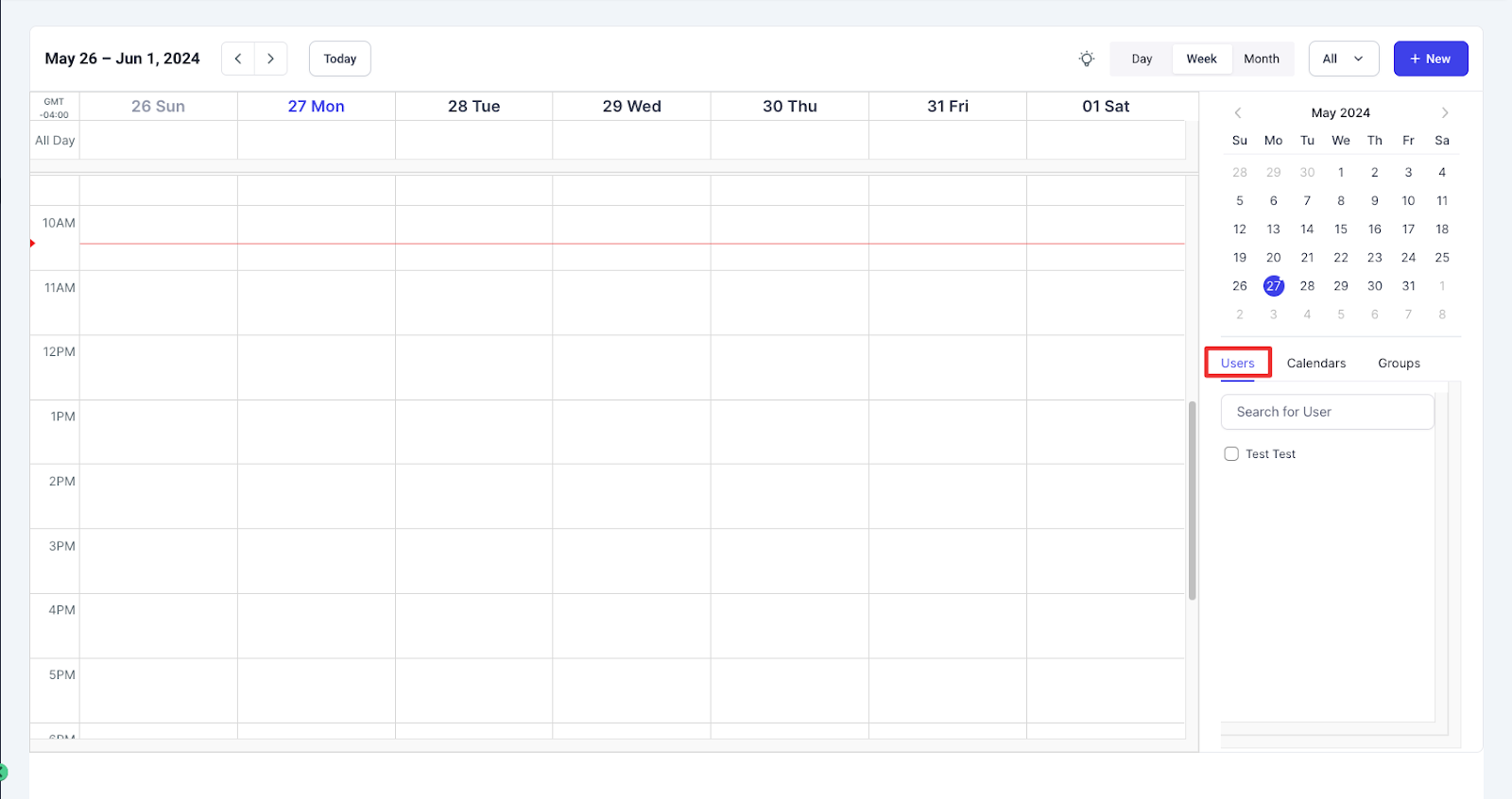Create a New appointment
This screenshot has height=799, width=1512.
tap(1431, 59)
